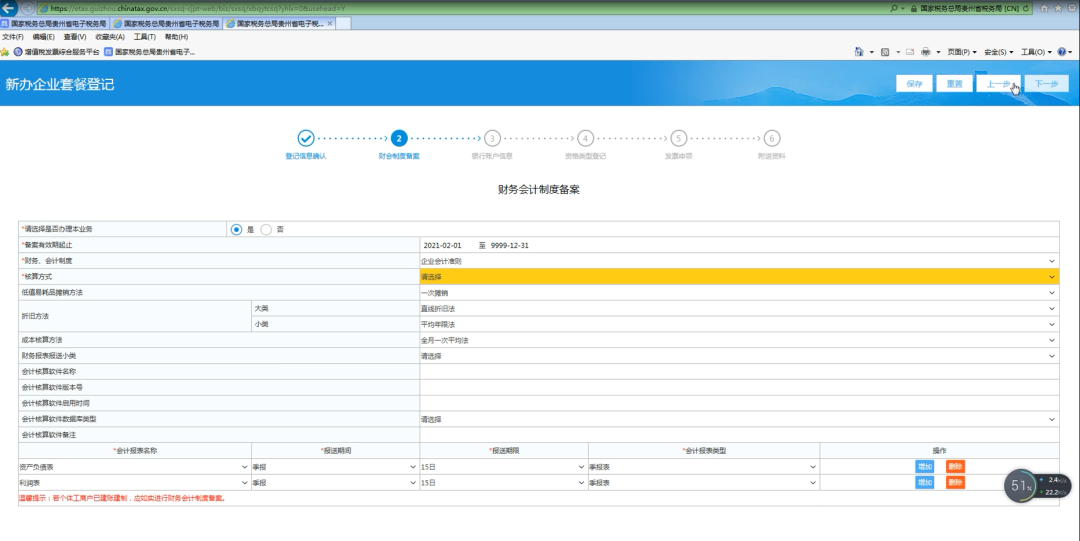Click the refresh icon in the address bar

pyautogui.click(x=1026, y=8)
